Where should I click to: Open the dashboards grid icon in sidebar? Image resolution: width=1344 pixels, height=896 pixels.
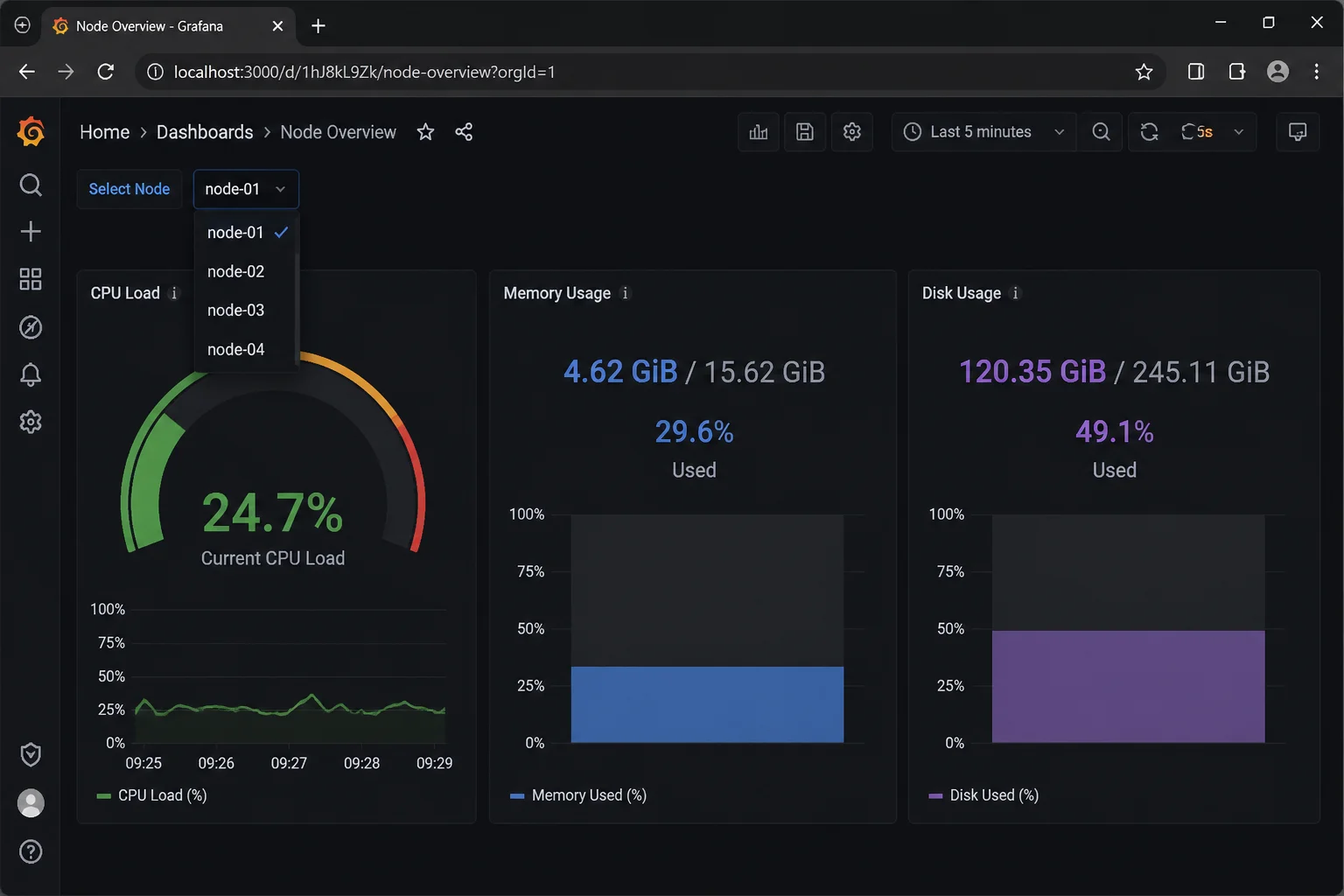tap(31, 279)
